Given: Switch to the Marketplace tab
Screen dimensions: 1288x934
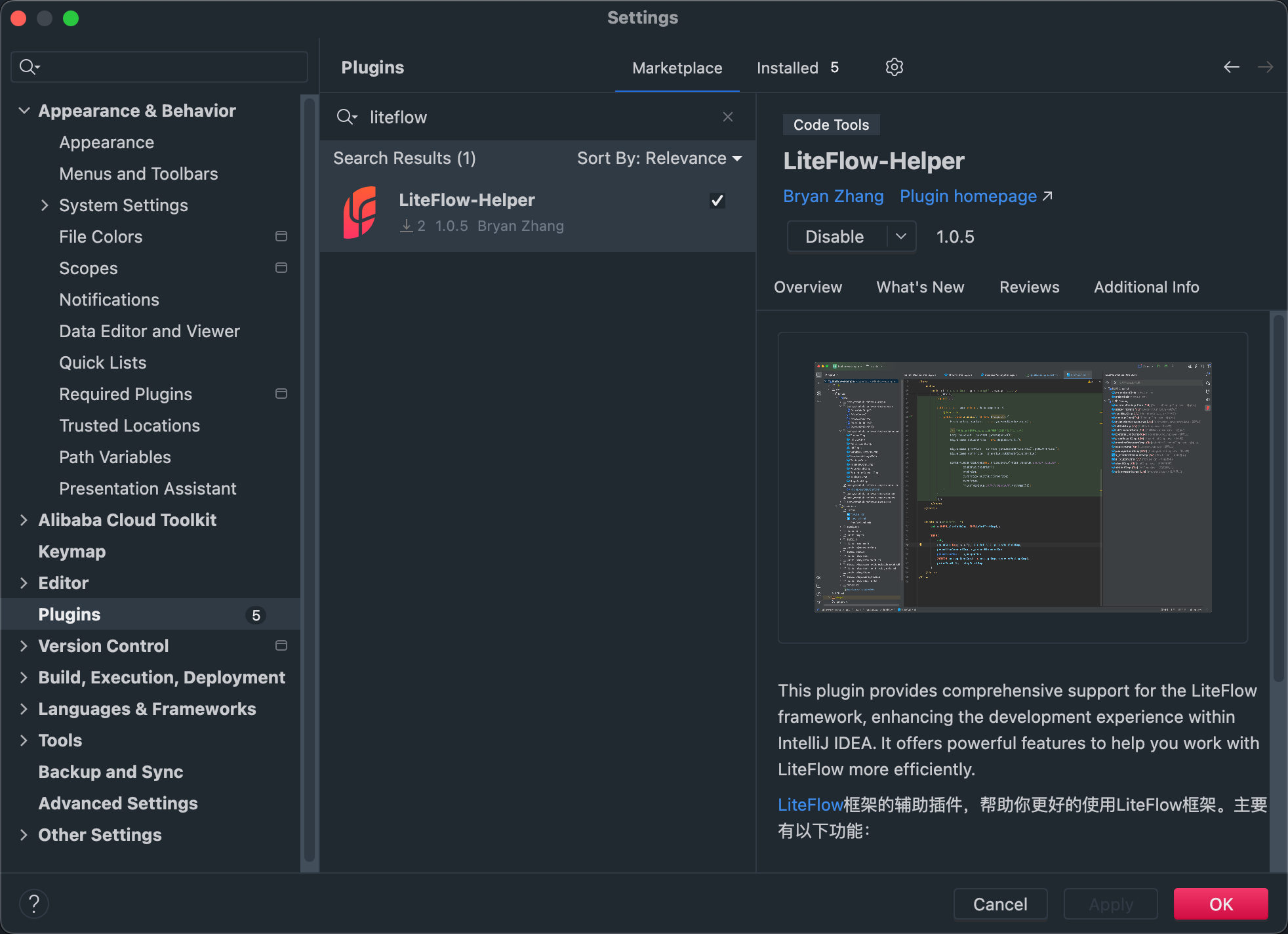Looking at the screenshot, I should pyautogui.click(x=677, y=68).
